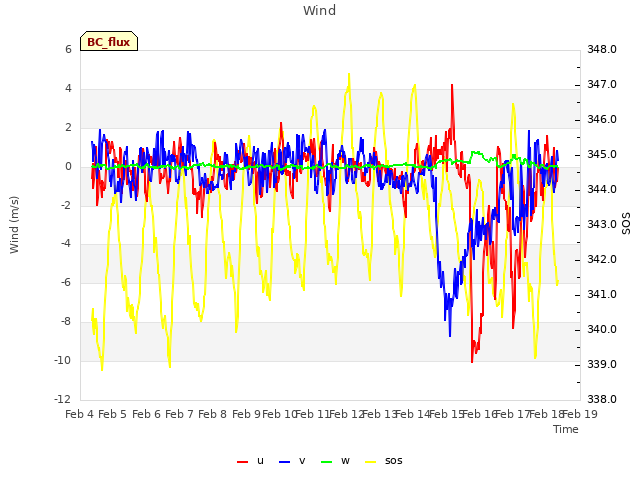Click the blue v legend swatch
This screenshot has width=640, height=480.
tap(284, 462)
